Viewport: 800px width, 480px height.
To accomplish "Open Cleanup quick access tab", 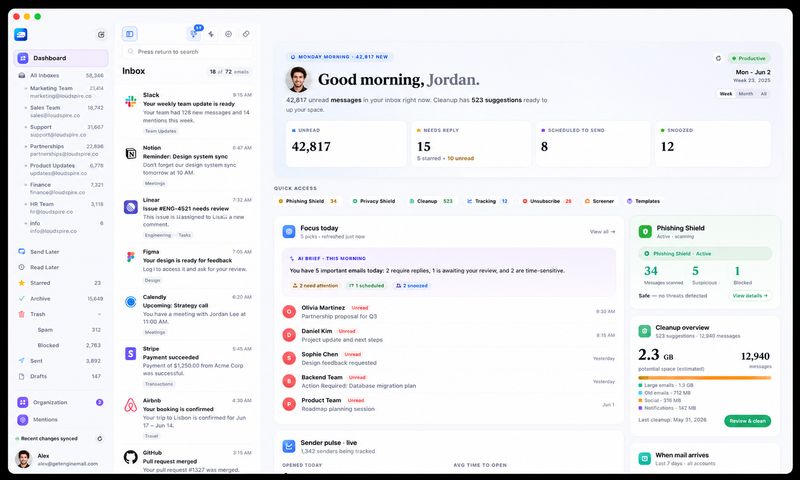I will [431, 201].
